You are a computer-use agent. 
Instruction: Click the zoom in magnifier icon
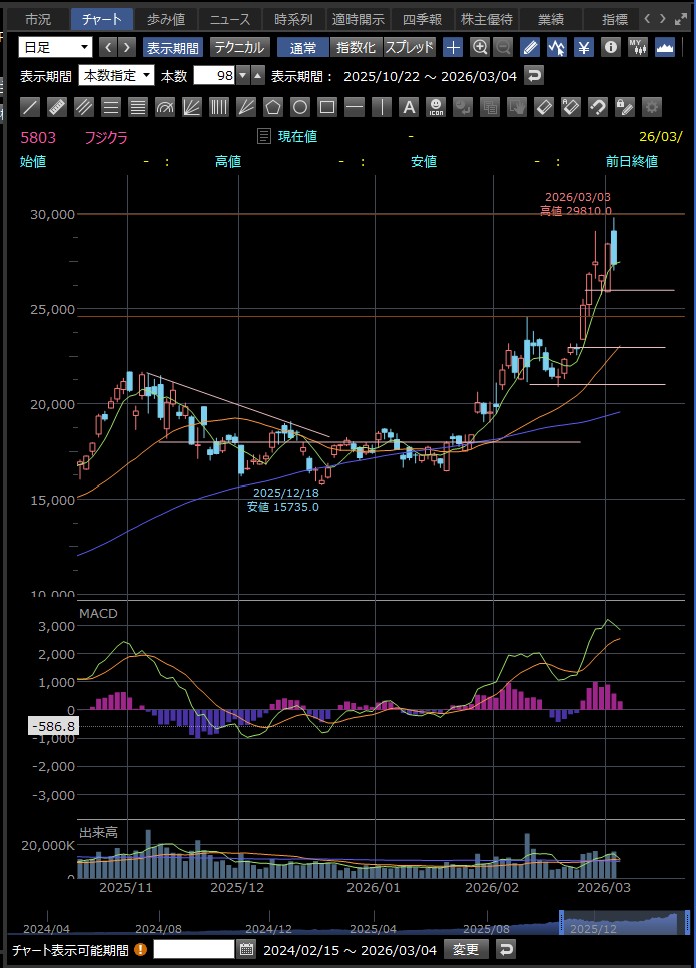pyautogui.click(x=480, y=47)
